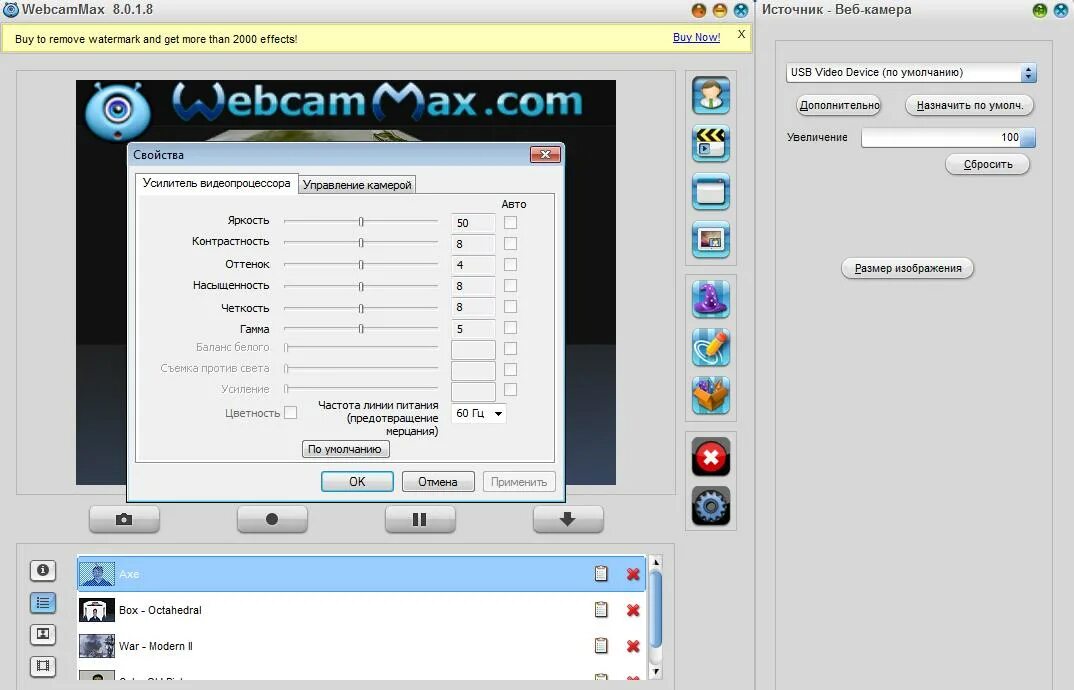Select the doodle pencil tool icon
The width and height of the screenshot is (1074, 690).
click(710, 347)
